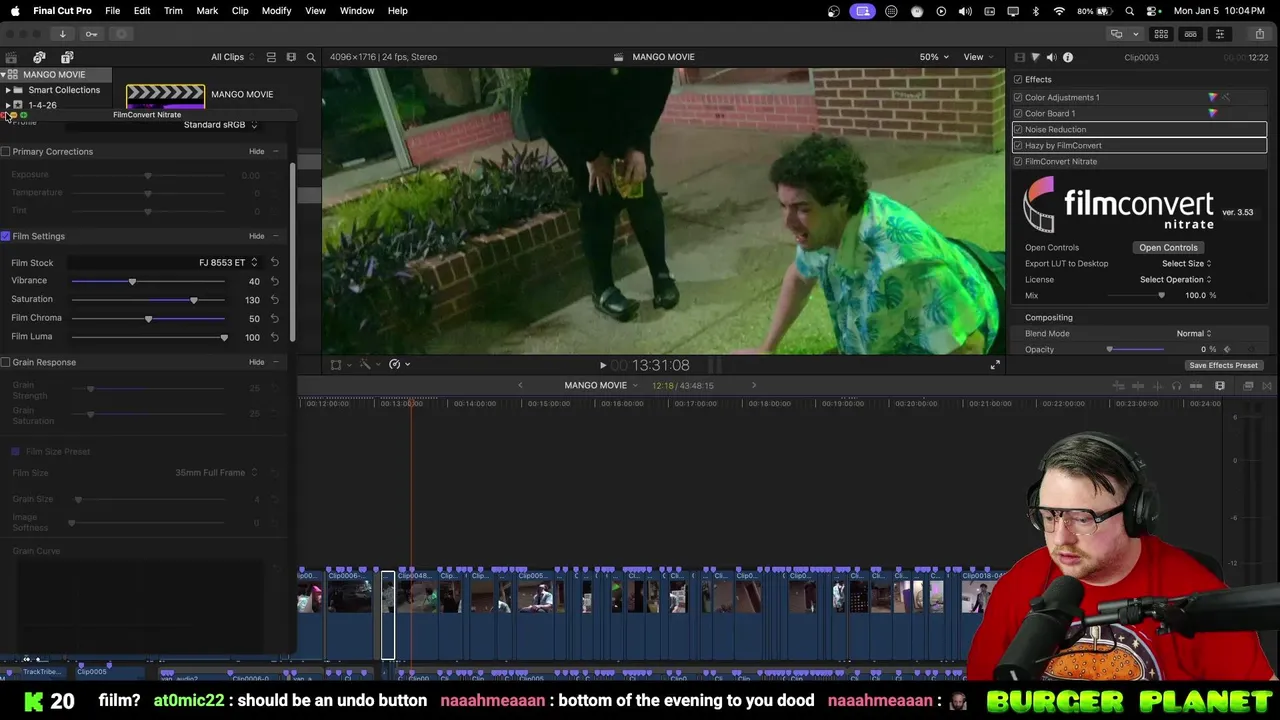
Task: Open Color Board 1 color controls icon
Action: click(x=1213, y=113)
